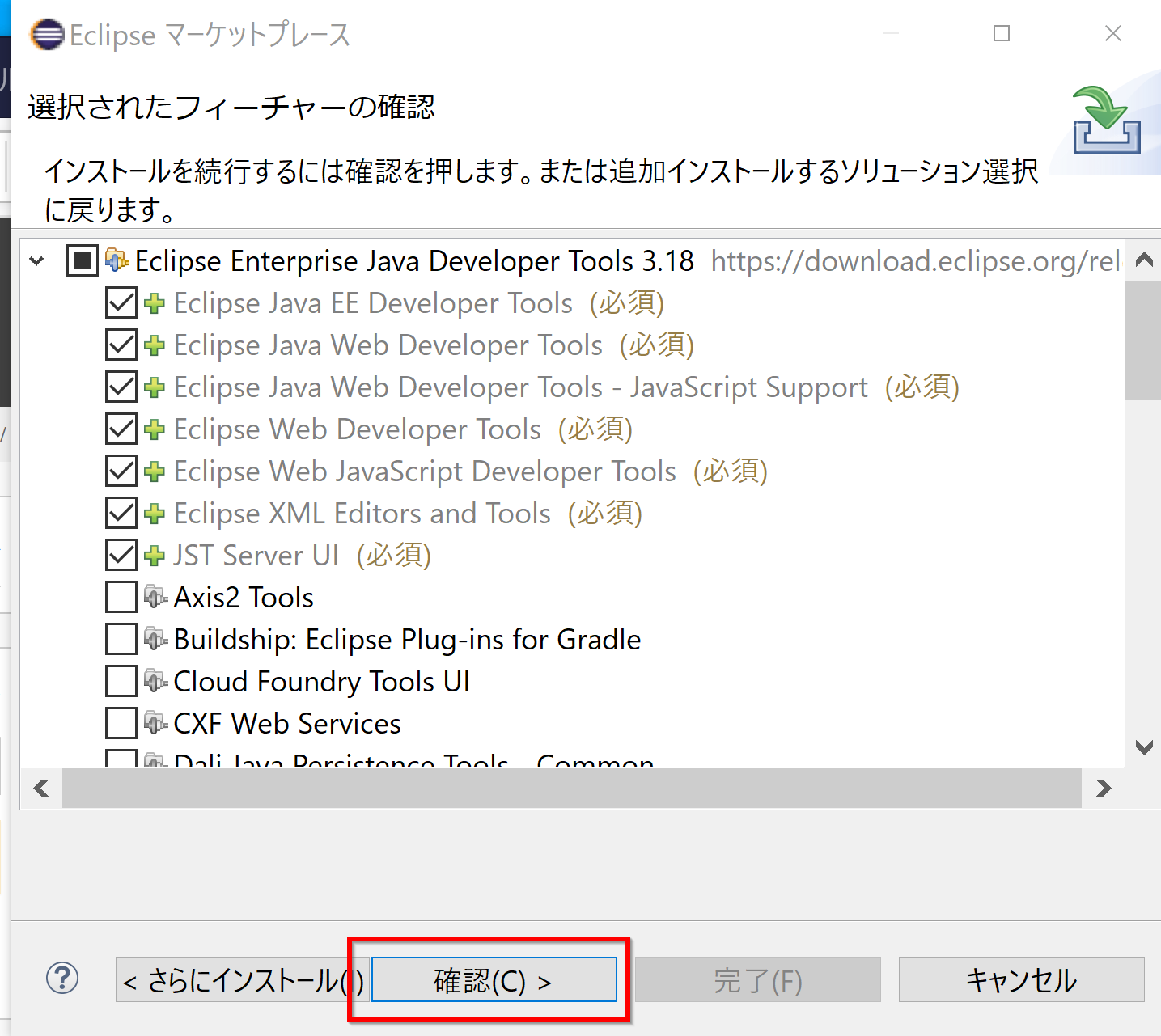Toggle Eclipse XML Editors and Tools checkbox

pos(121,514)
